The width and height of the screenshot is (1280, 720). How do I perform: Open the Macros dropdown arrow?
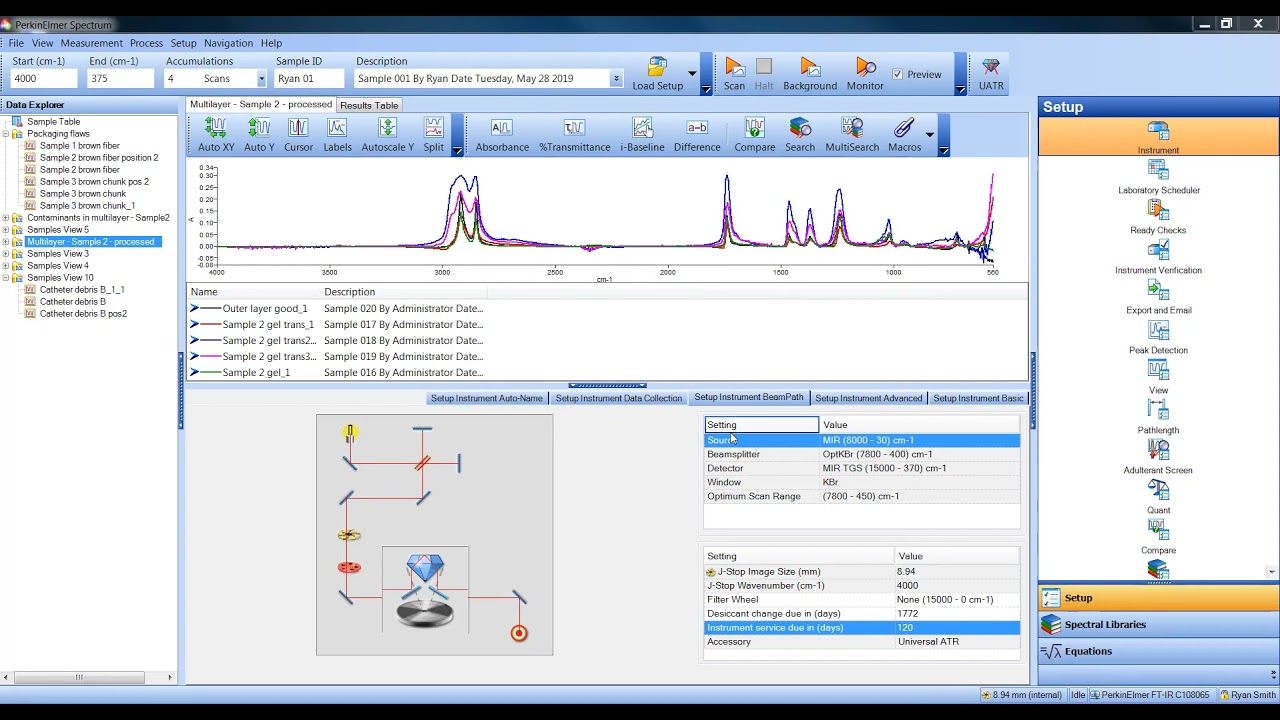click(x=929, y=135)
